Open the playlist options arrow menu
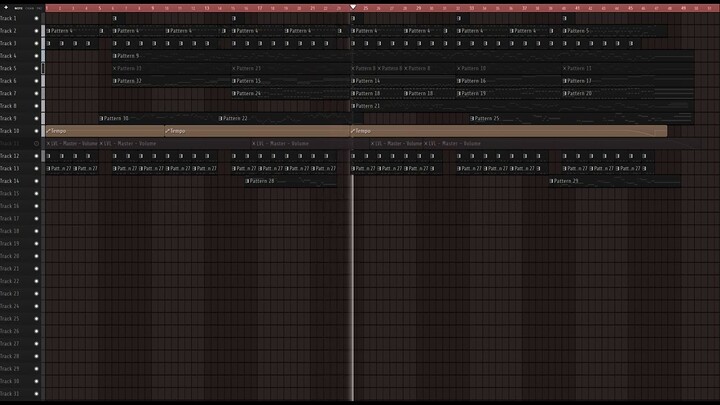The image size is (720, 405). pos(6,7)
